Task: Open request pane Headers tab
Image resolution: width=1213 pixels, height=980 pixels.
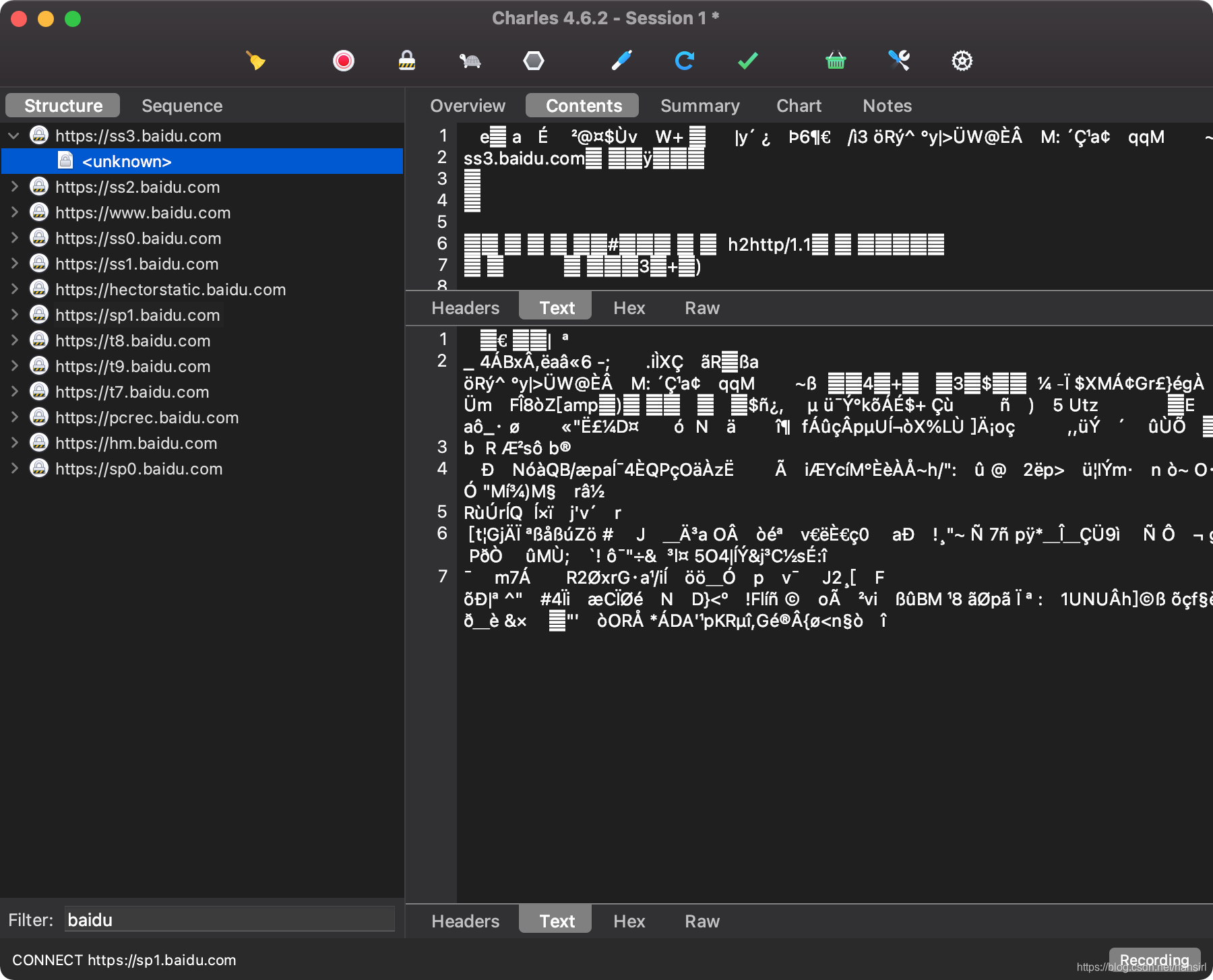Action: point(466,308)
